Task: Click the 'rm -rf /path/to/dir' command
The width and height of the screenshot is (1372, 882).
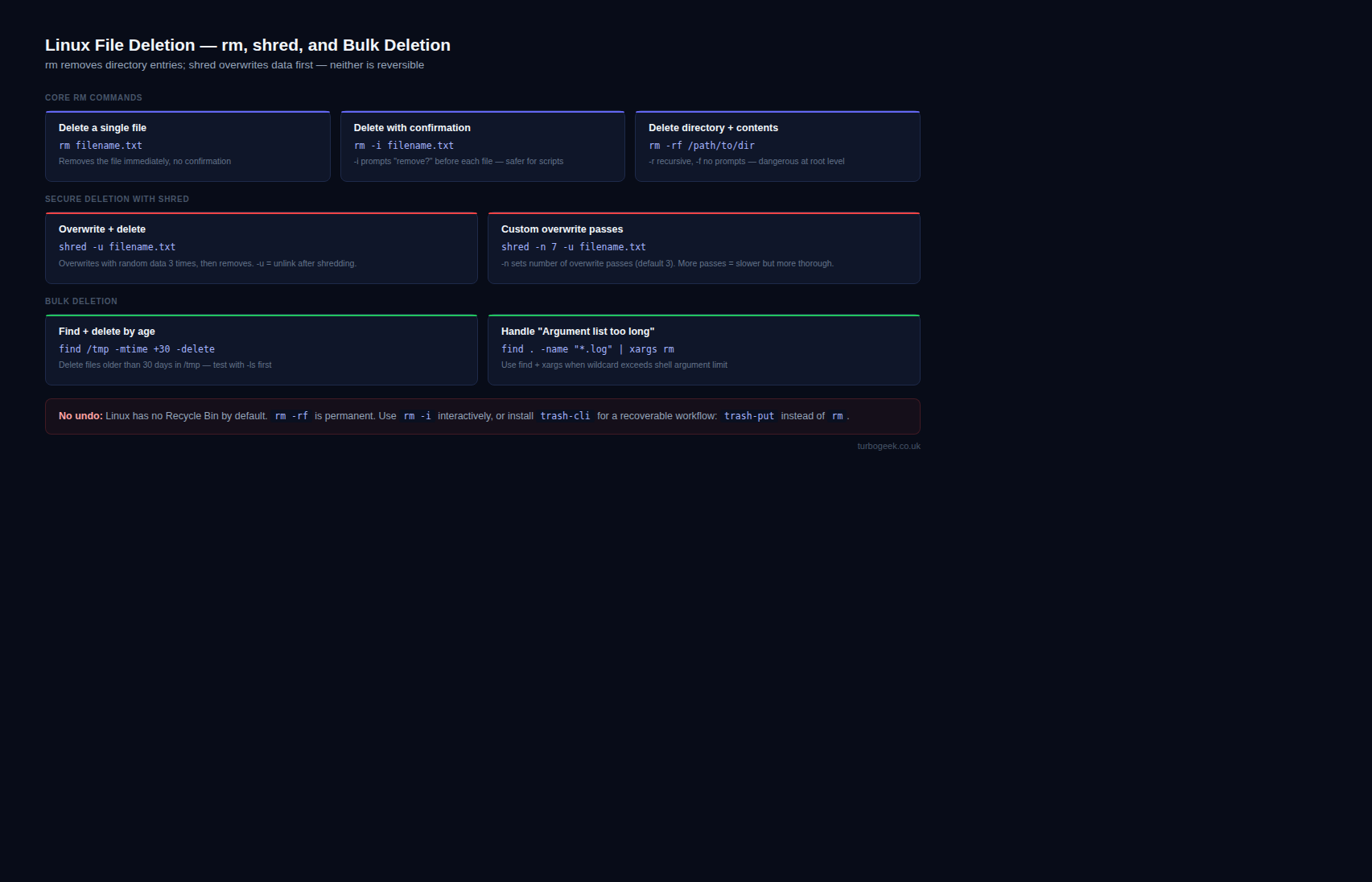Action: click(x=702, y=146)
